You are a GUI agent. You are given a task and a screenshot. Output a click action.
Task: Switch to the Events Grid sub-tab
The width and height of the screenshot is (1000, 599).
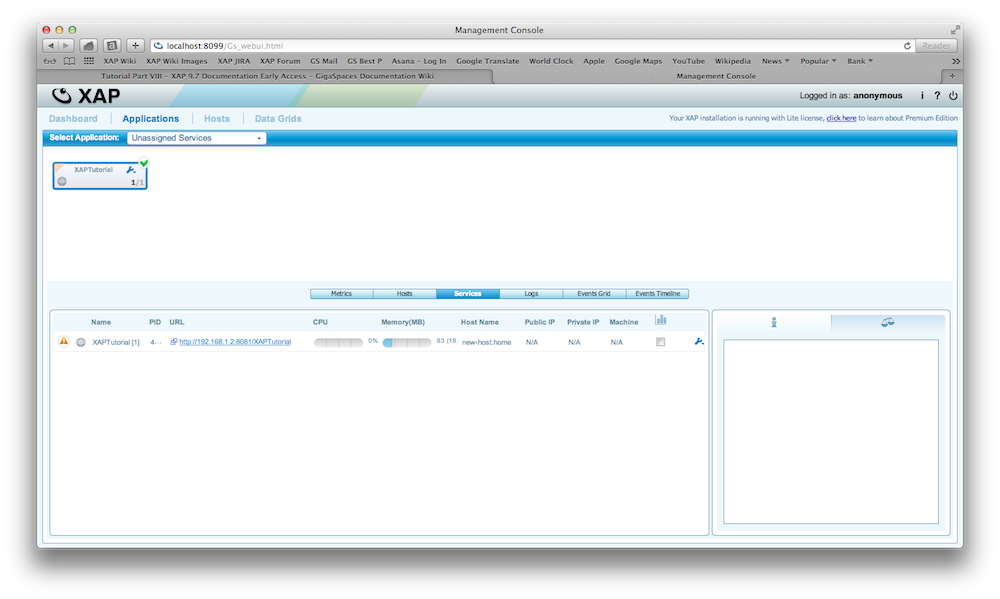[594, 293]
